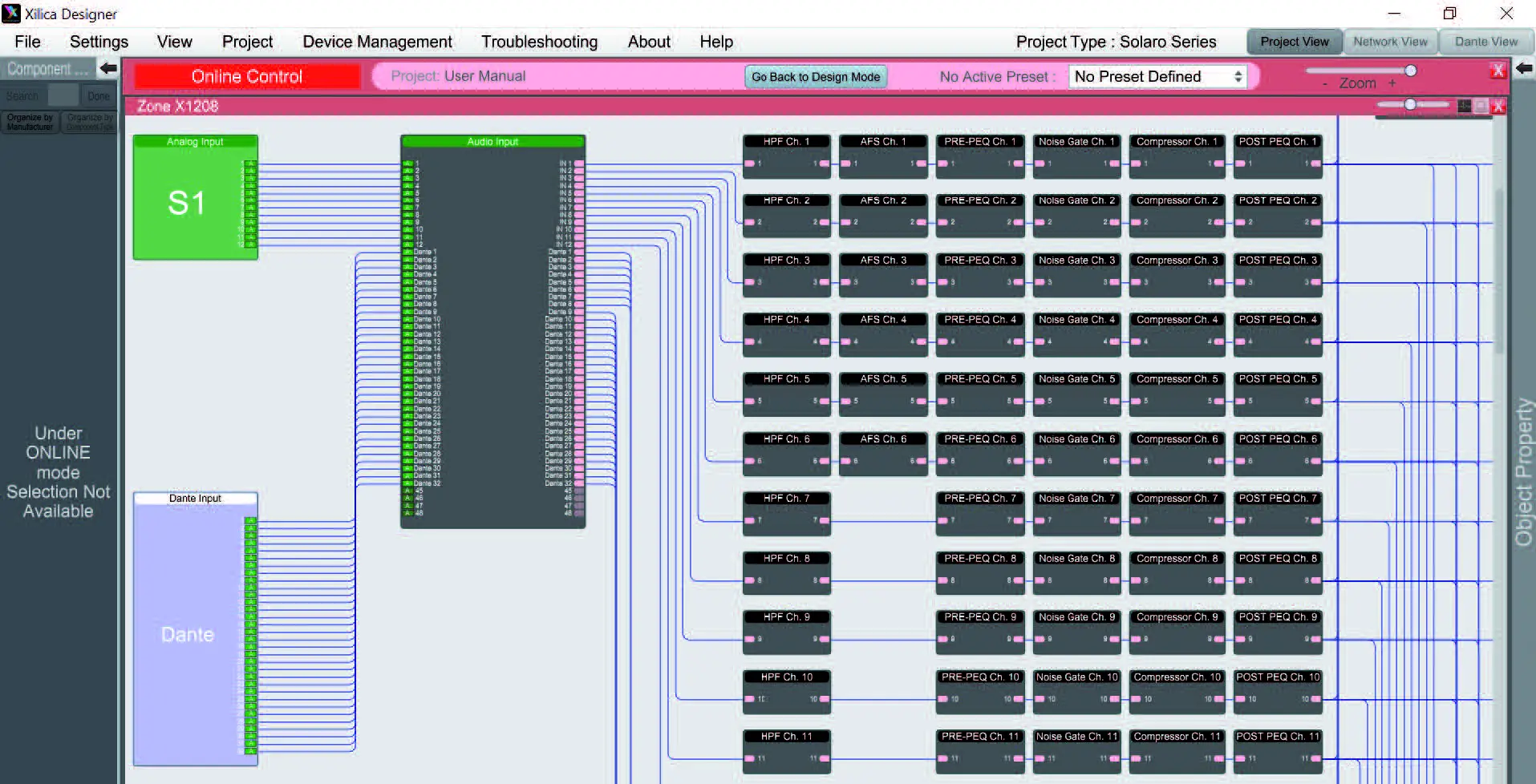Viewport: 1536px width, 784px height.
Task: Expand the Object Property panel arrow
Action: 1524,69
